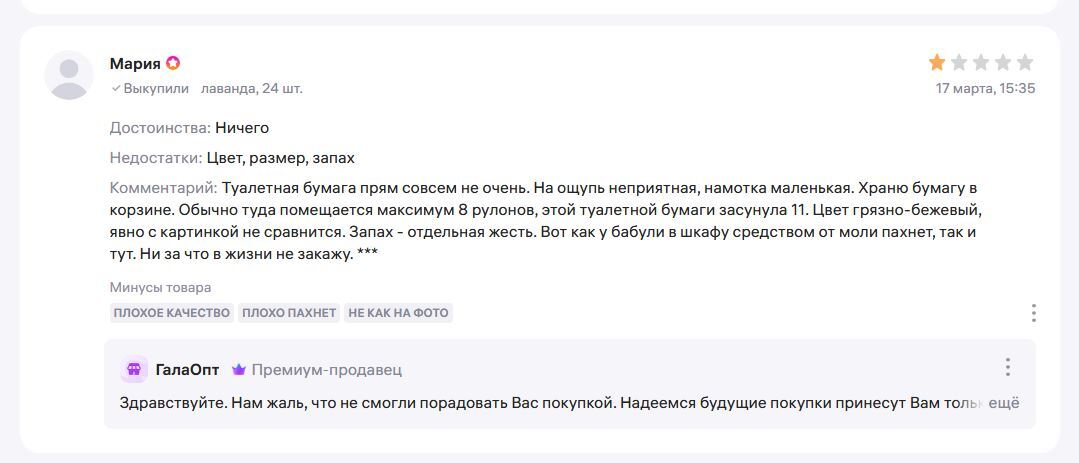
Task: Click the Выкупили checkmark icon
Action: (116, 88)
